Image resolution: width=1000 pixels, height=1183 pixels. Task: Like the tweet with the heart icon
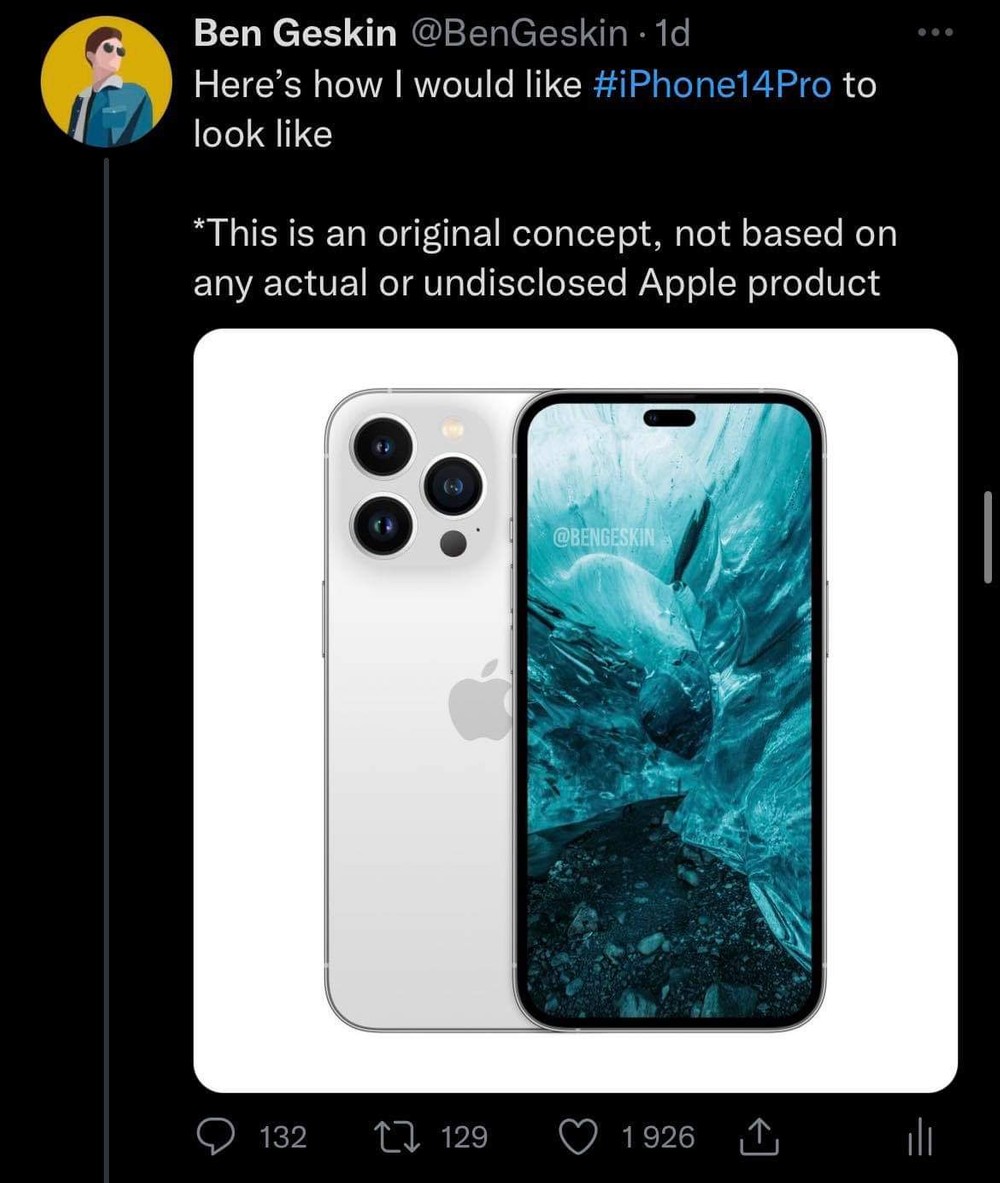[x=578, y=1137]
